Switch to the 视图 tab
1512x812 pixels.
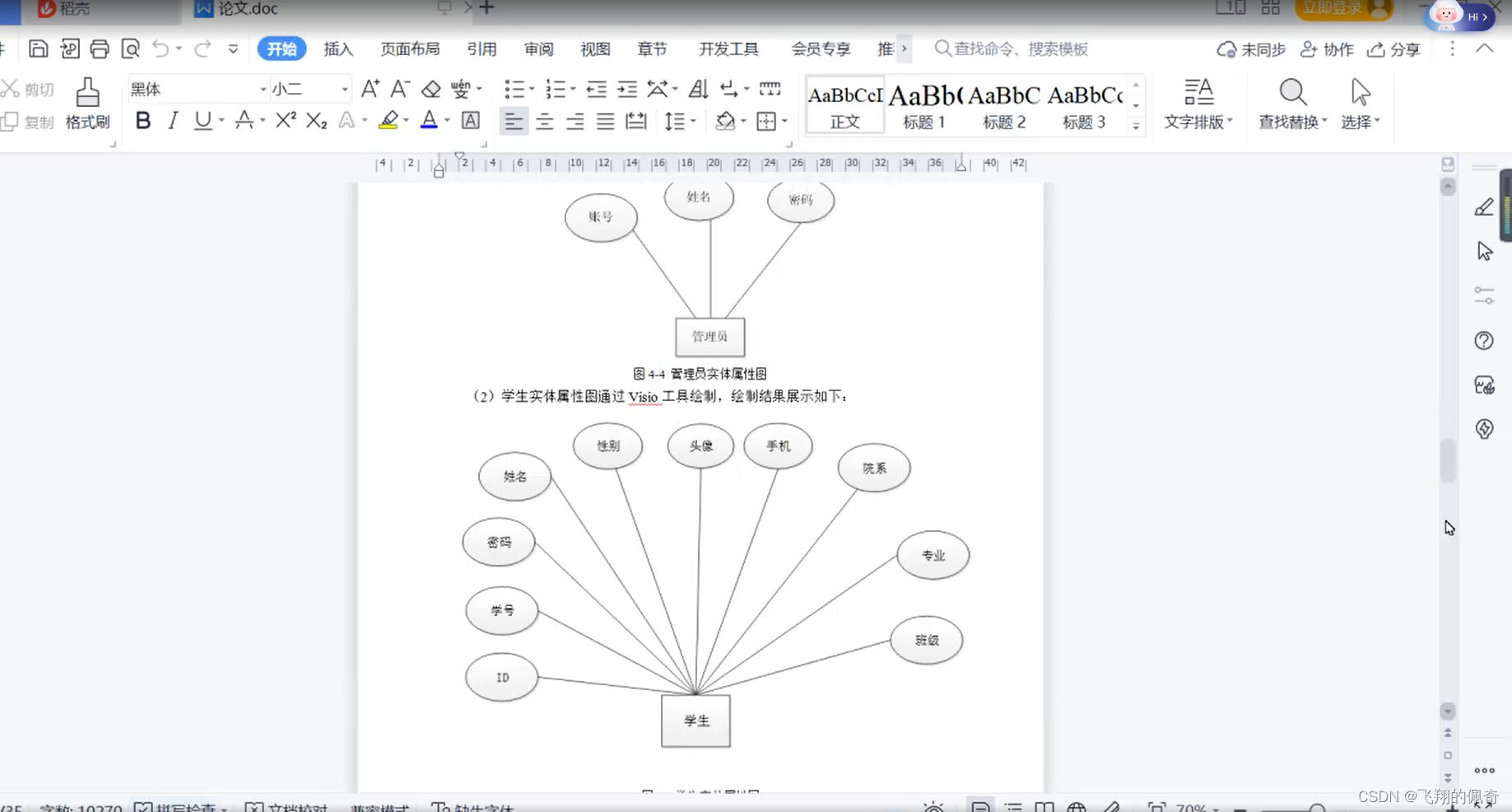tap(596, 49)
